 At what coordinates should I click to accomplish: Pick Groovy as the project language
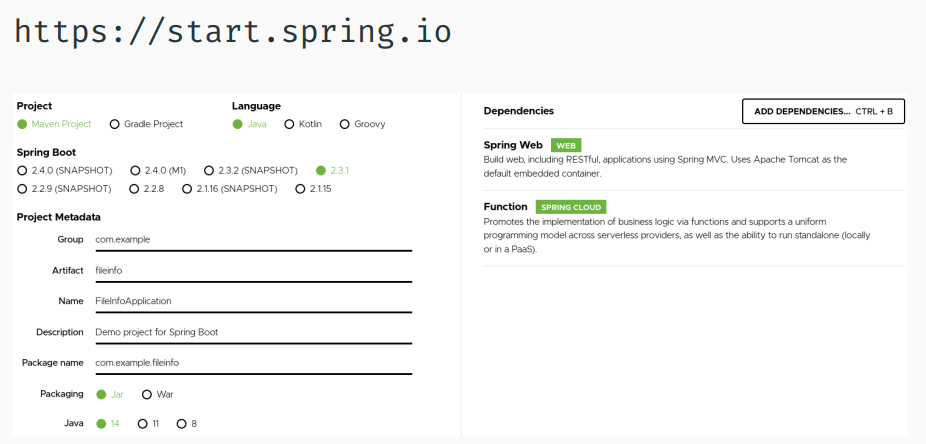pos(345,124)
